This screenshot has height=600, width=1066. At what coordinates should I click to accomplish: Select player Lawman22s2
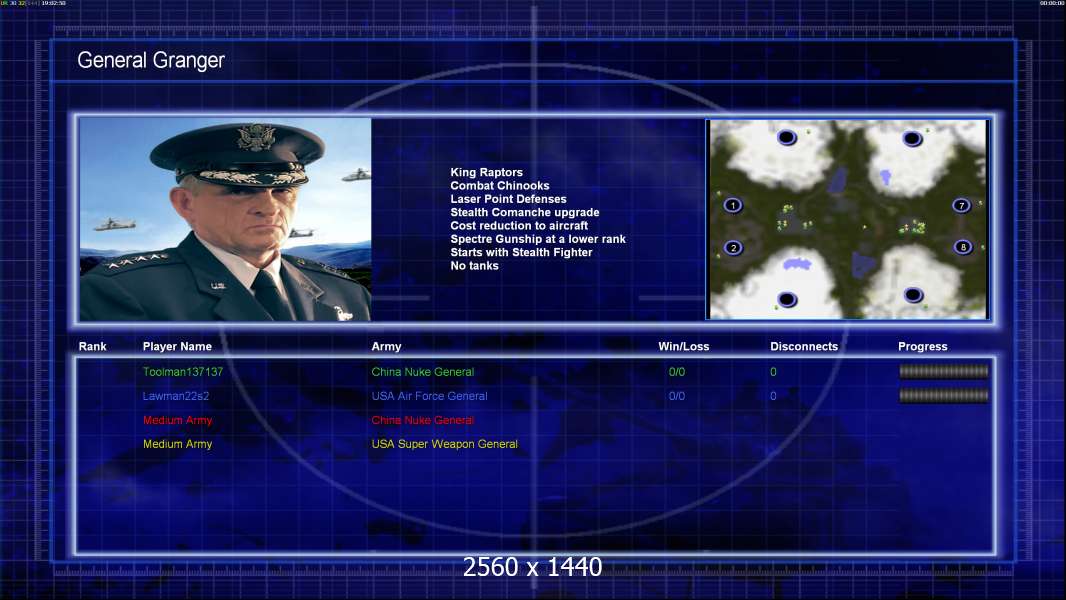[x=175, y=396]
